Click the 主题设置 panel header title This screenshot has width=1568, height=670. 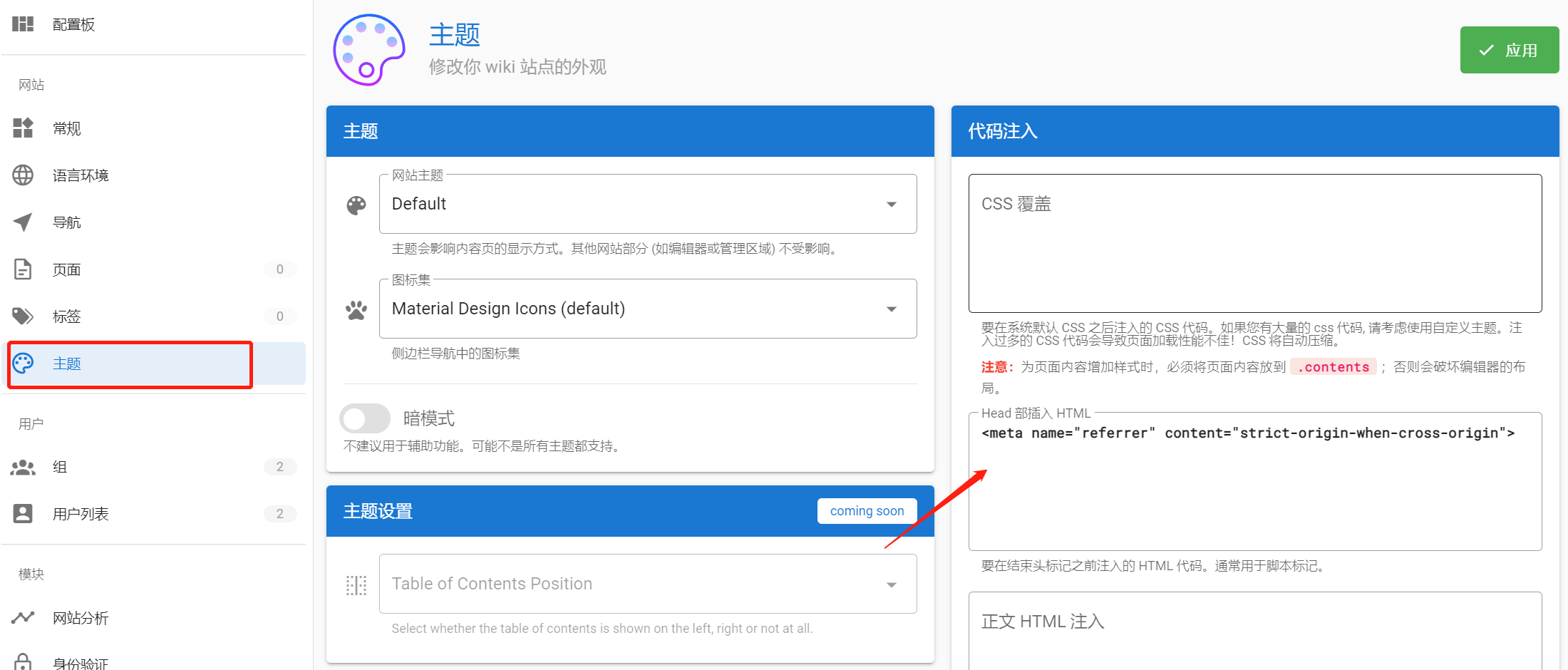coord(378,511)
